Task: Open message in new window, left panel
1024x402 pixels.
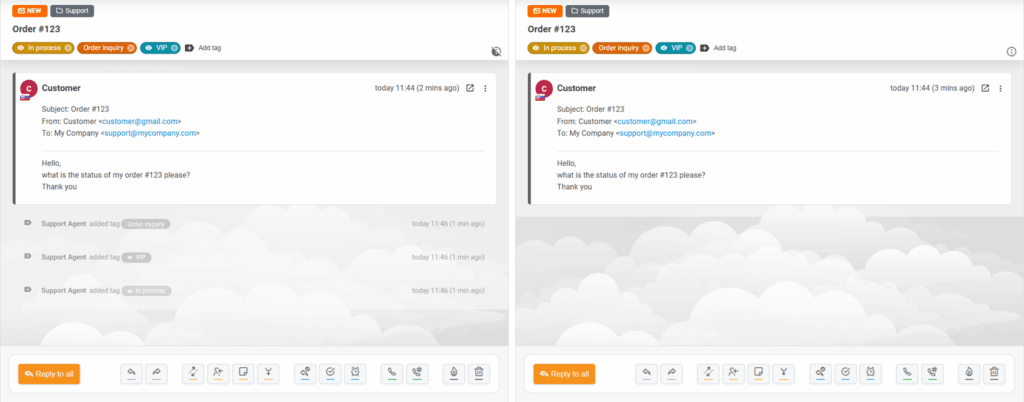Action: [470, 88]
